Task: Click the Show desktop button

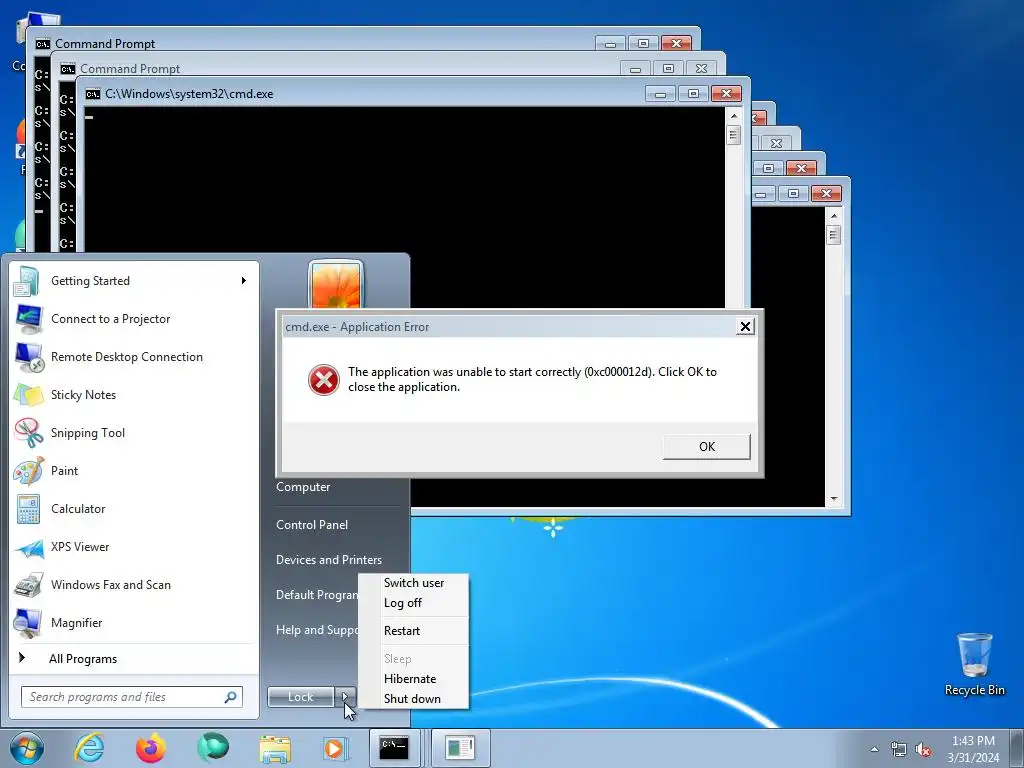Action: click(x=1017, y=749)
